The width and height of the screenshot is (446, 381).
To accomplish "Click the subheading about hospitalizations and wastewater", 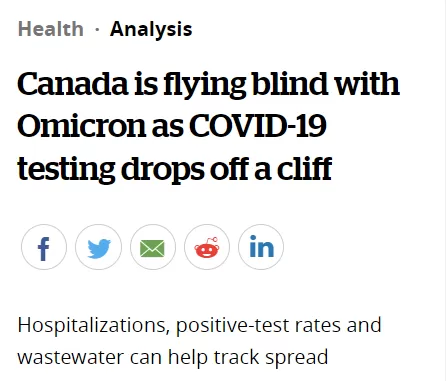I will pos(199,341).
